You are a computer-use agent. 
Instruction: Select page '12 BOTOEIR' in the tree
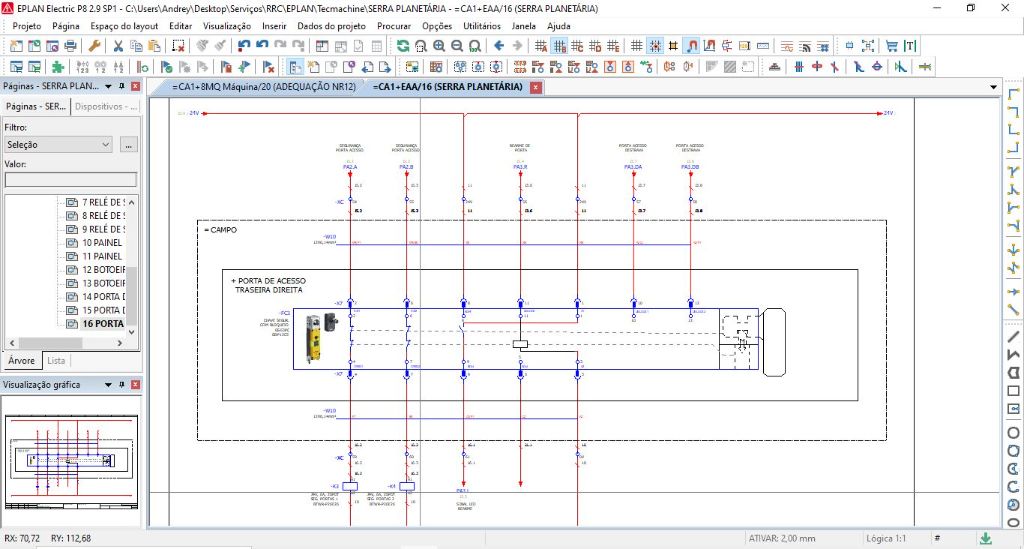point(102,270)
